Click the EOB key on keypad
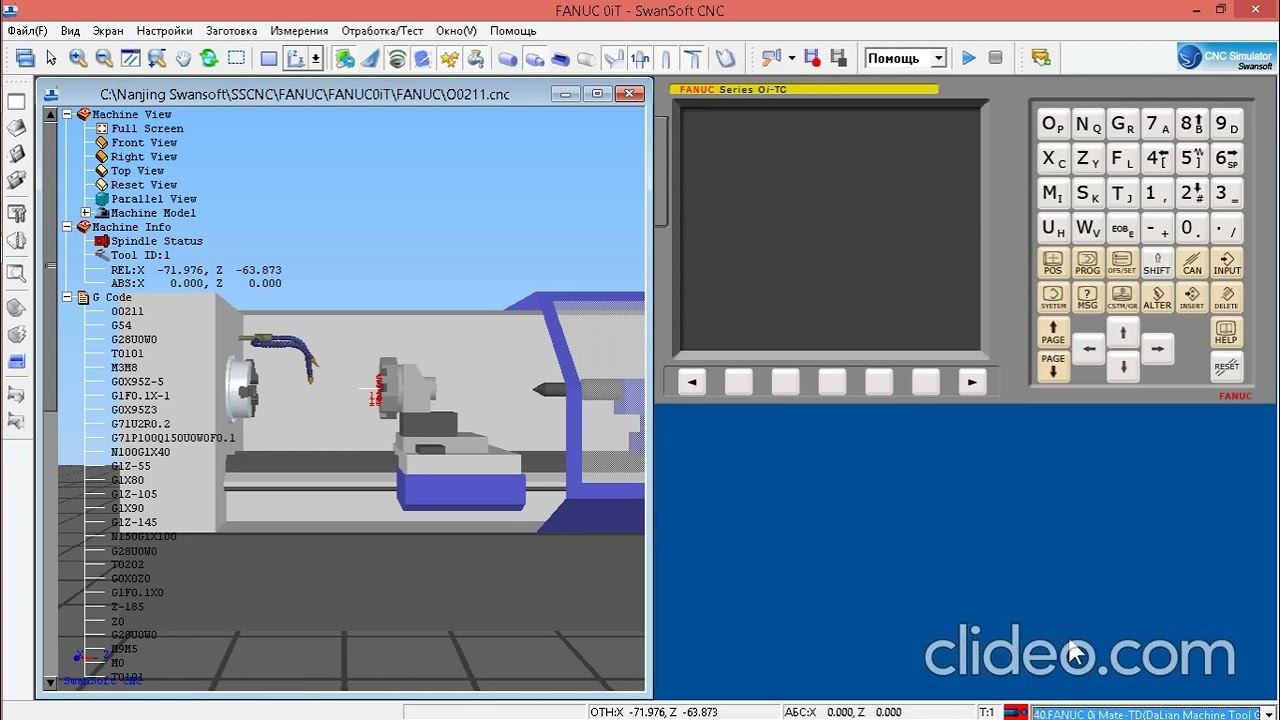The width and height of the screenshot is (1280, 720). [x=1122, y=229]
